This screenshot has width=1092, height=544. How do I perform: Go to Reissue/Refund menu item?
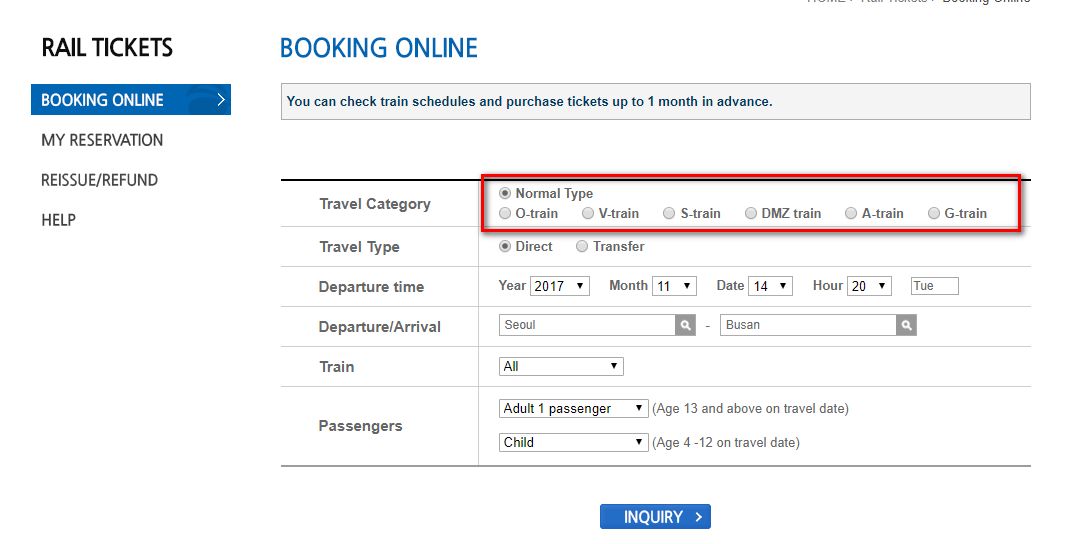click(x=99, y=180)
